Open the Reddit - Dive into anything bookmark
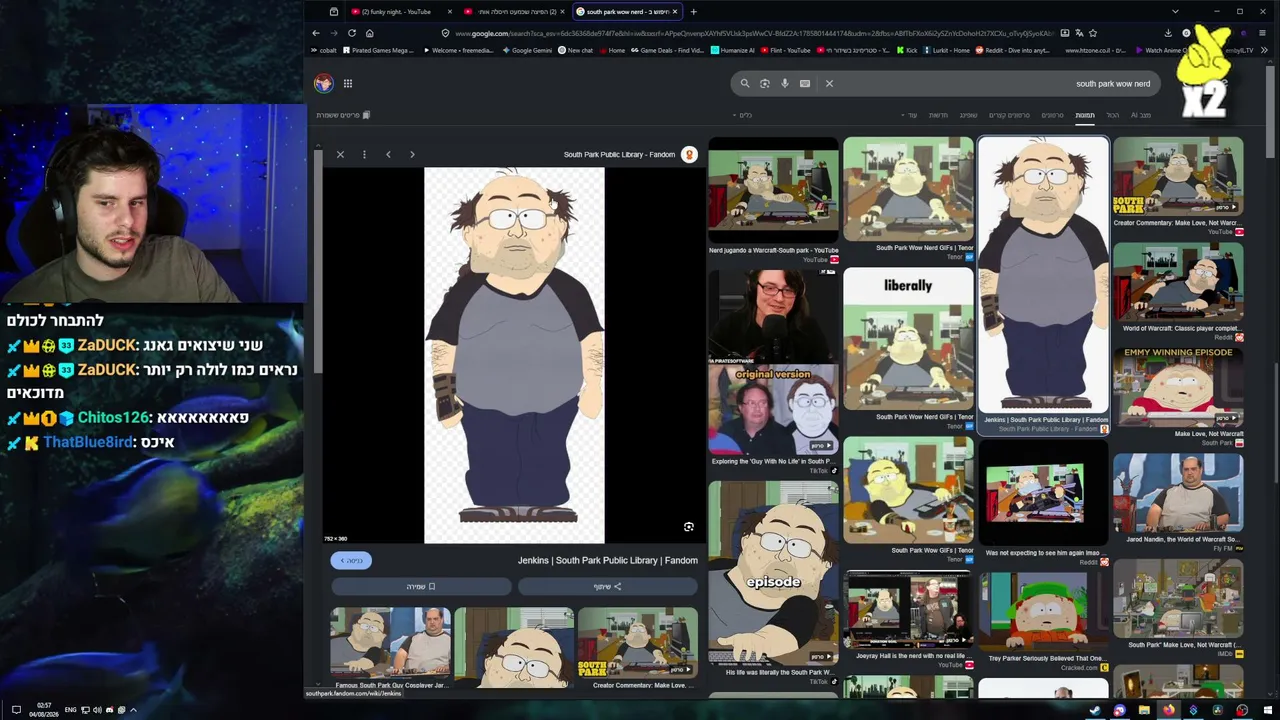The image size is (1280, 720). click(x=1013, y=50)
